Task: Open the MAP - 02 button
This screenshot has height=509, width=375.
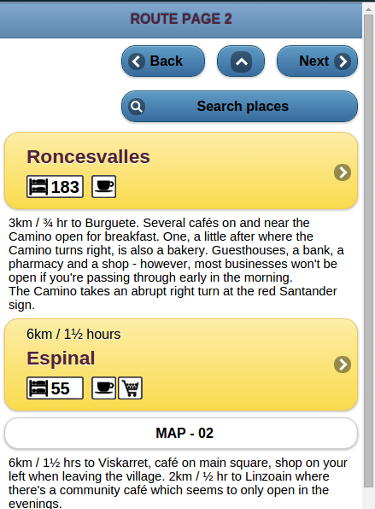Action: tap(181, 433)
